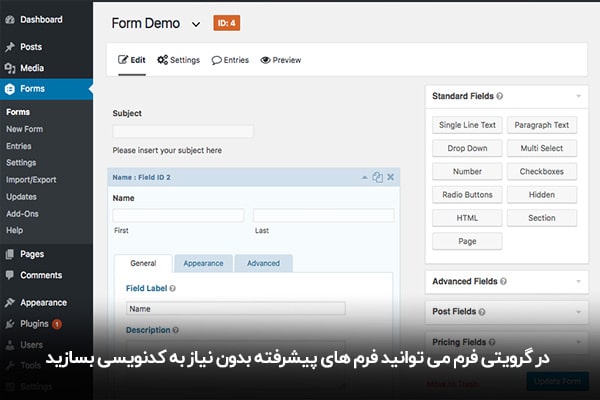
Task: Collapse the Standard Fields panel arrow
Action: click(579, 96)
